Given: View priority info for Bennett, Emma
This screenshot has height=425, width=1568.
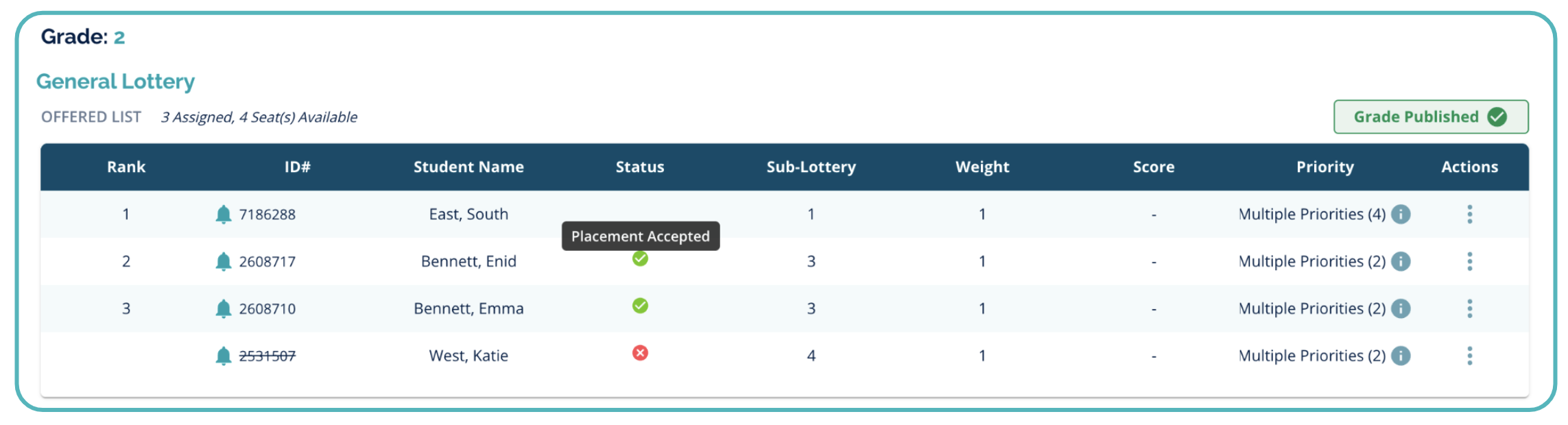Looking at the screenshot, I should pyautogui.click(x=1401, y=309).
